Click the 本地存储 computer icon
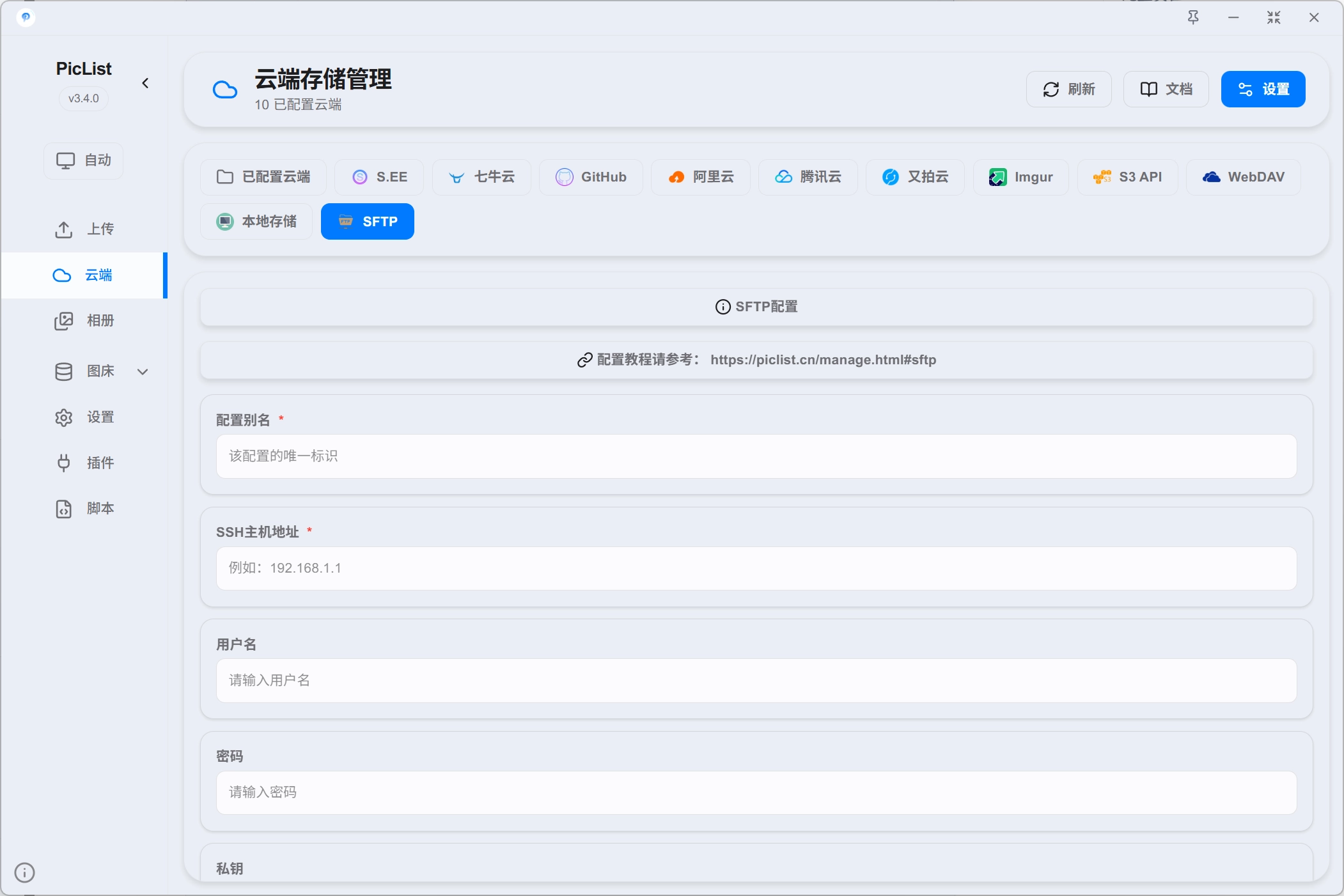 click(x=225, y=222)
